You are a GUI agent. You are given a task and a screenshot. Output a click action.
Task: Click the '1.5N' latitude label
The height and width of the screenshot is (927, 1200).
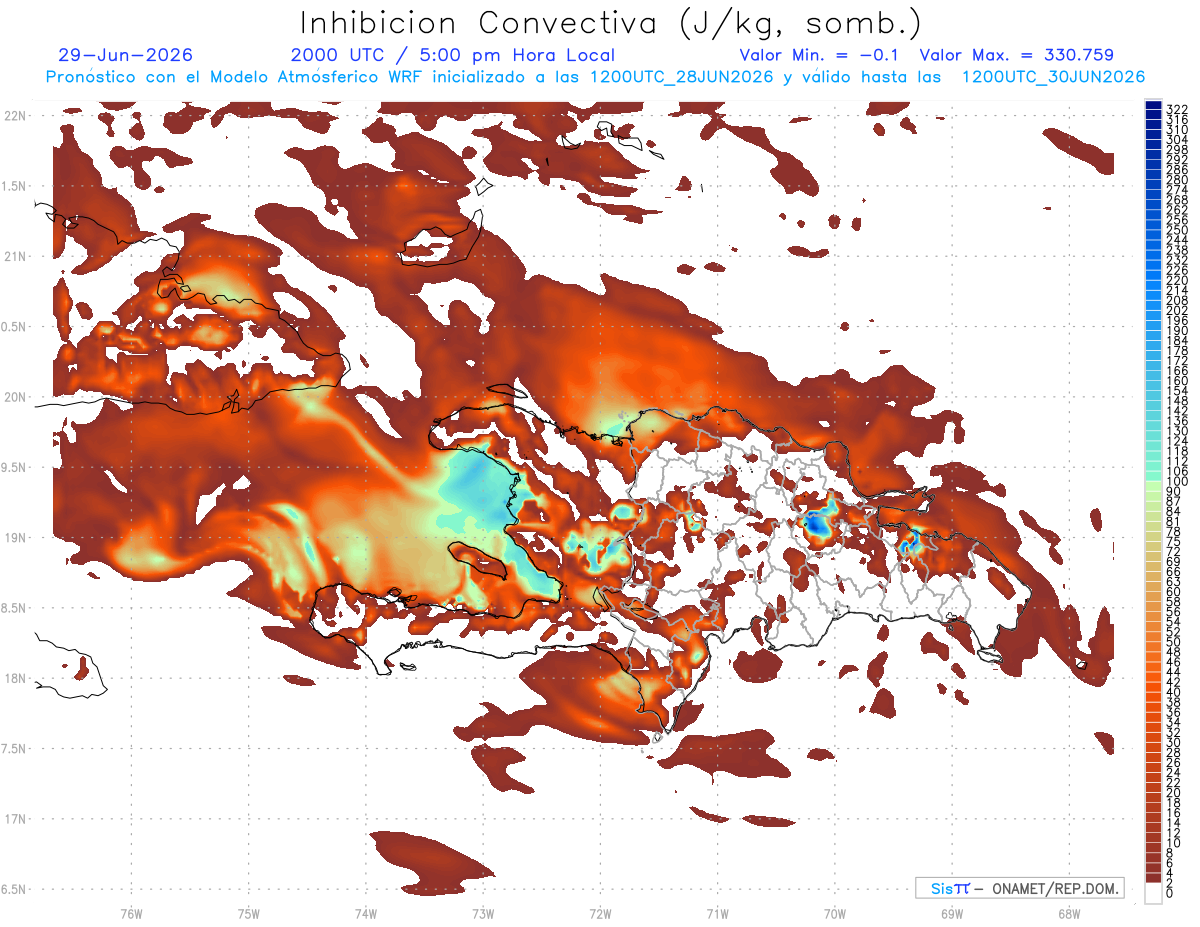[x=15, y=186]
